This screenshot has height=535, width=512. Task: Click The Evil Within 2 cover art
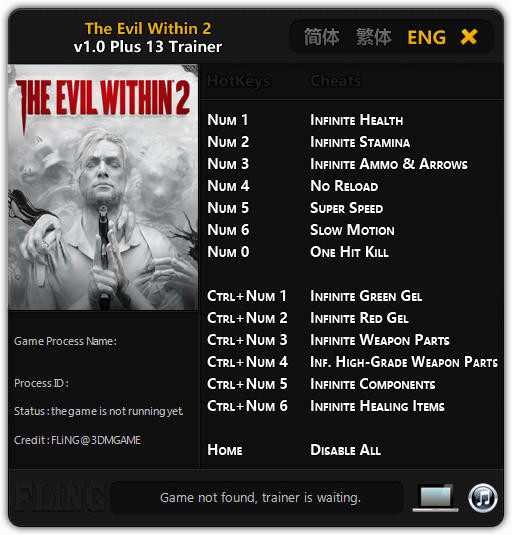(x=103, y=187)
